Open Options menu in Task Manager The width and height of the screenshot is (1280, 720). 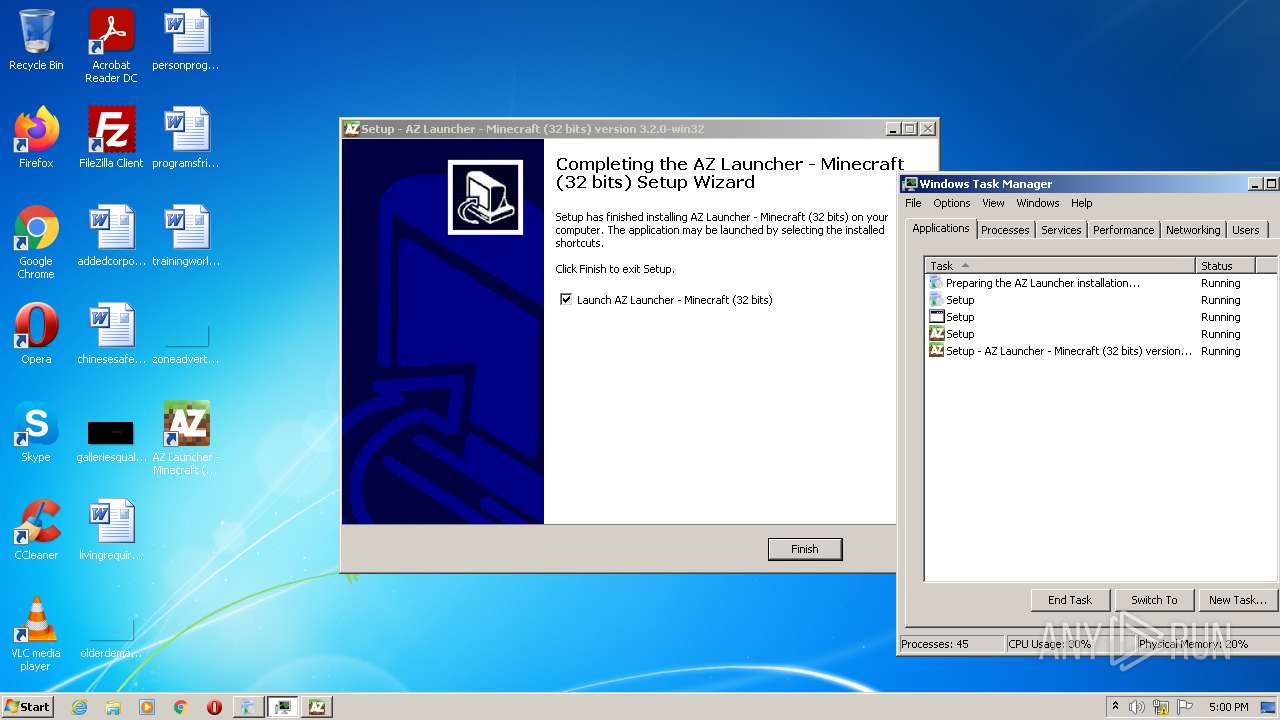tap(952, 203)
